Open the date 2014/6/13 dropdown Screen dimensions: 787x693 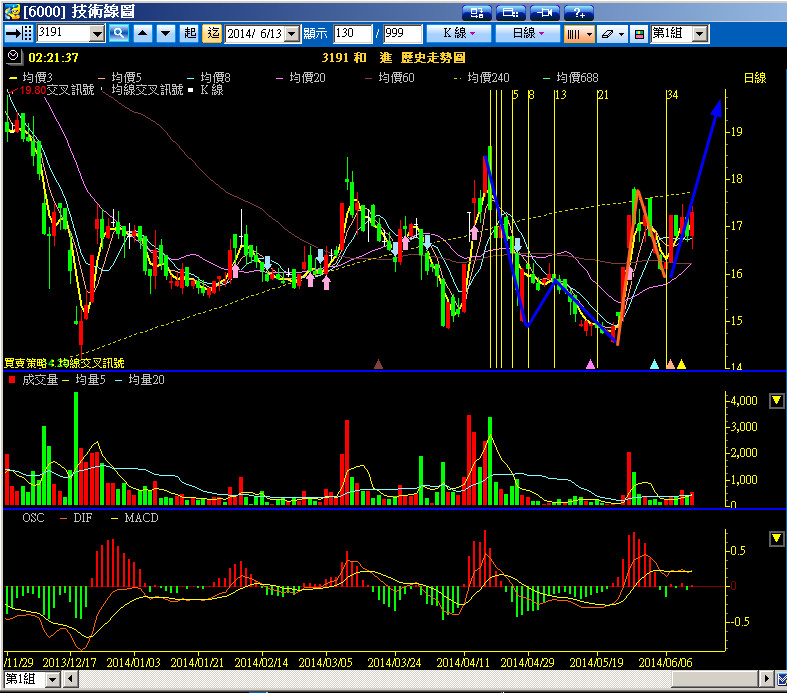292,34
